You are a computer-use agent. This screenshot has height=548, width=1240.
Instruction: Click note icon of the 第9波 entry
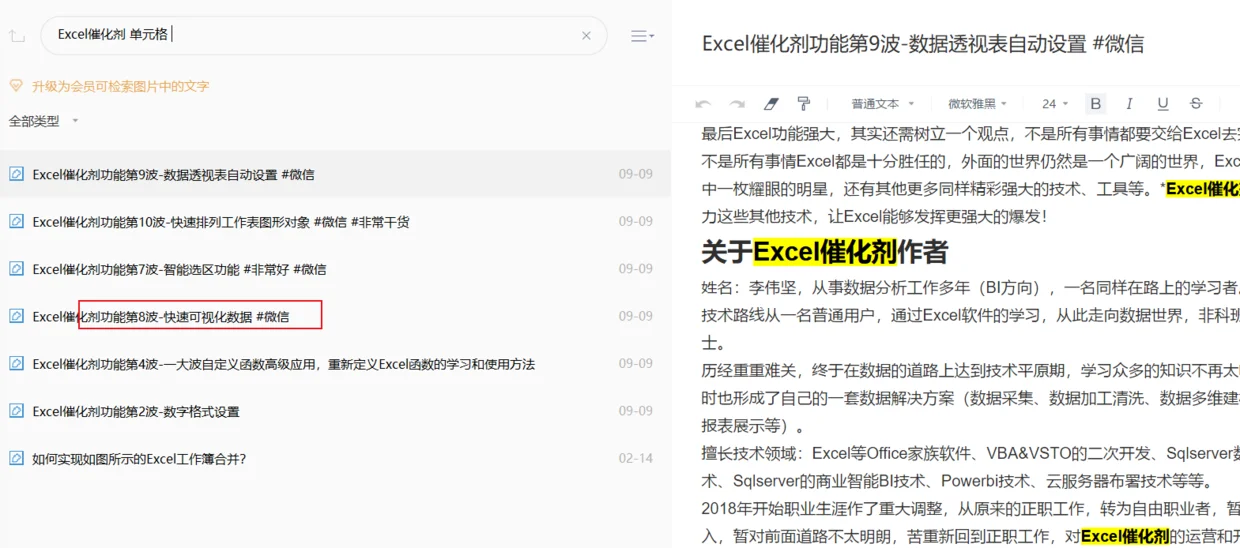(16, 174)
